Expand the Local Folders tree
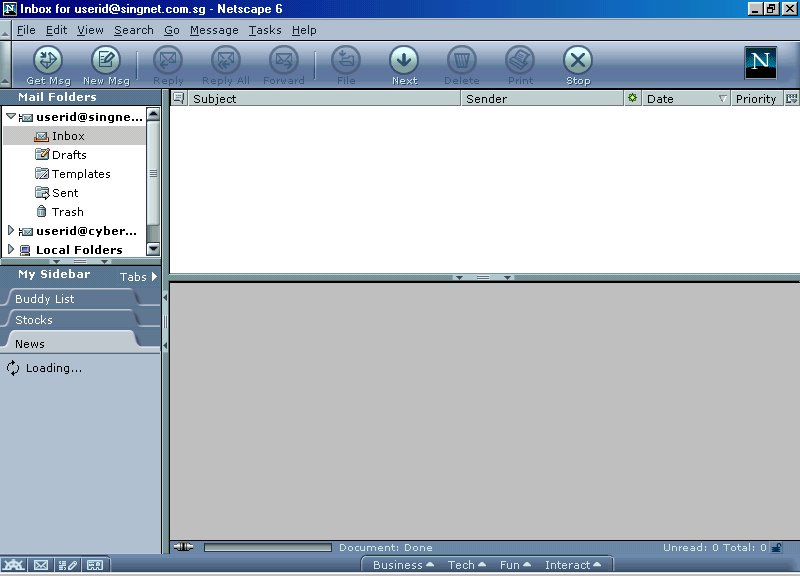The height and width of the screenshot is (576, 800). point(11,249)
